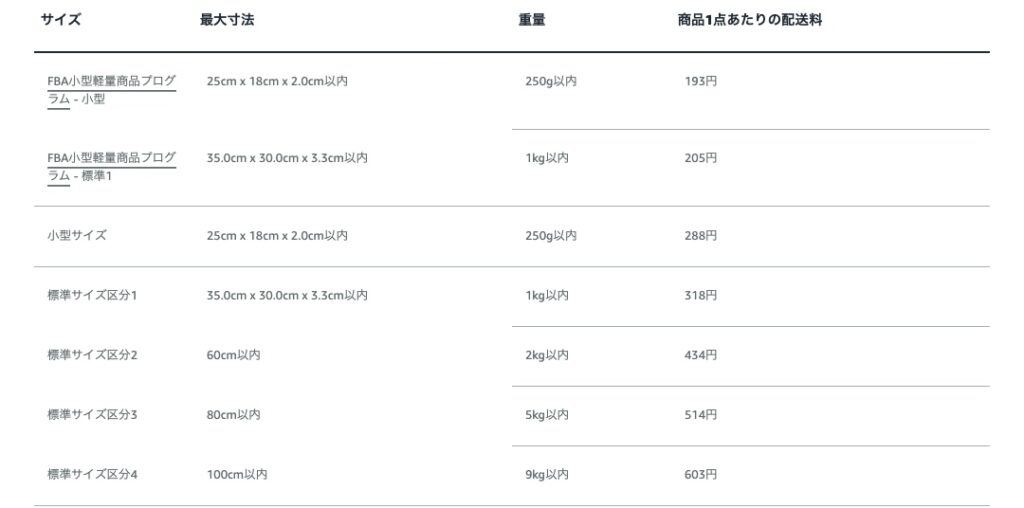Click the 最大寸法 column header
Screen dimensions: 1024x508
tap(227, 20)
